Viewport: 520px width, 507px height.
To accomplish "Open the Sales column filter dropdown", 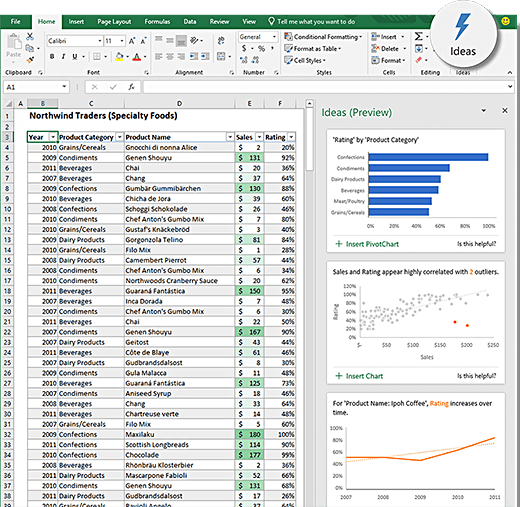I will pos(259,137).
